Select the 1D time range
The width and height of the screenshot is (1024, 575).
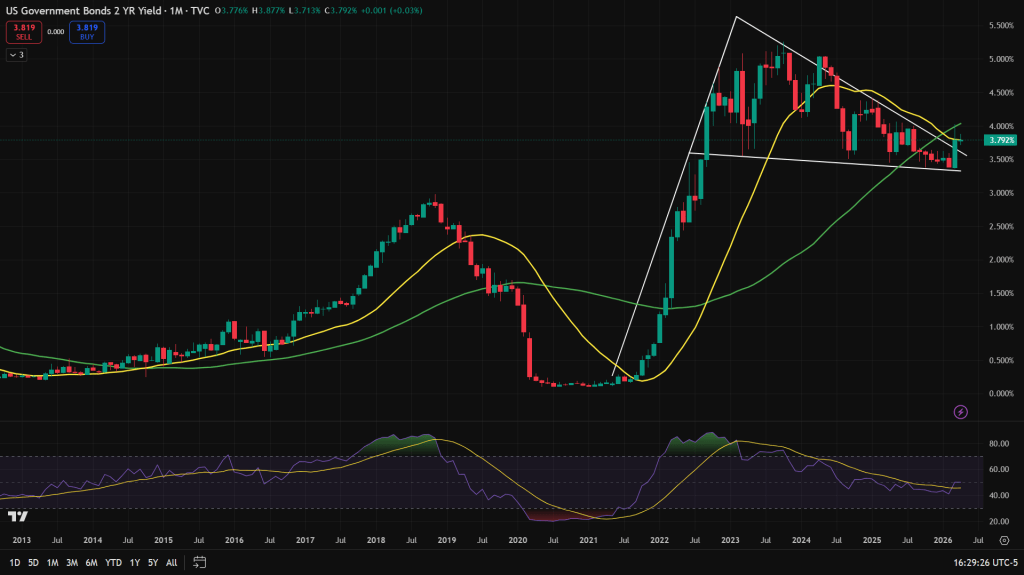pyautogui.click(x=16, y=562)
